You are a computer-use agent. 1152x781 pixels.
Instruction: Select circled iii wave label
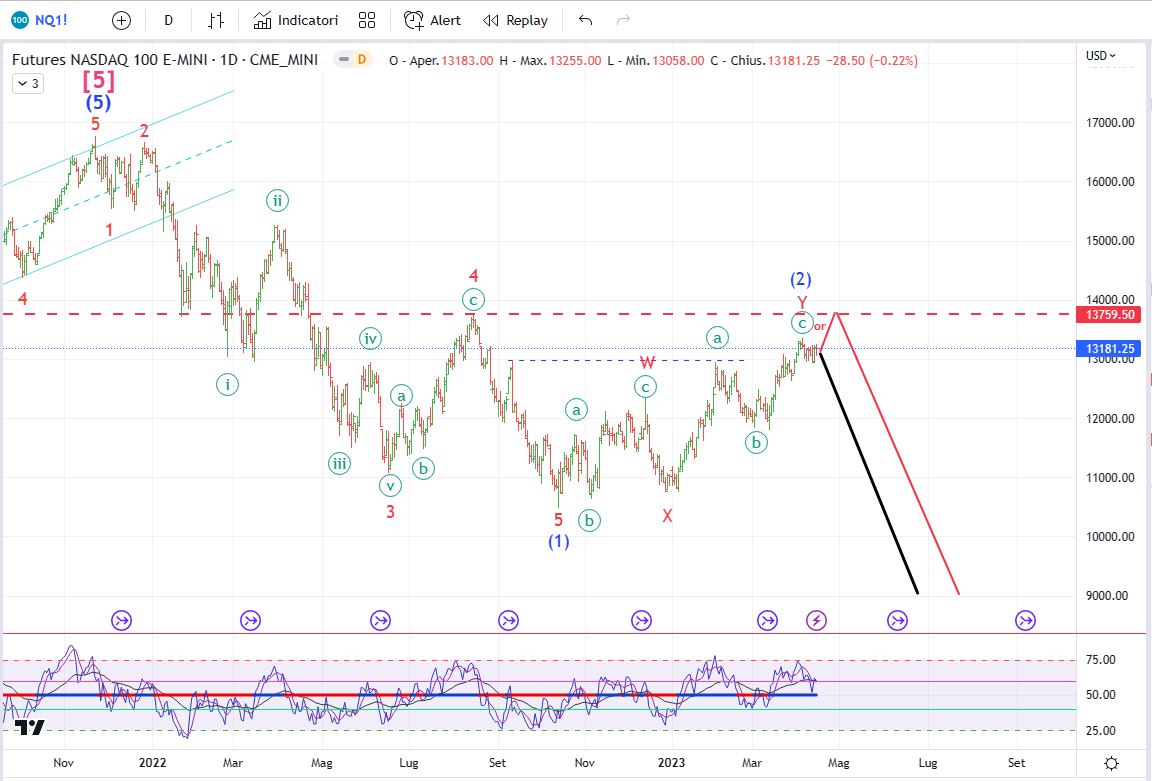339,464
